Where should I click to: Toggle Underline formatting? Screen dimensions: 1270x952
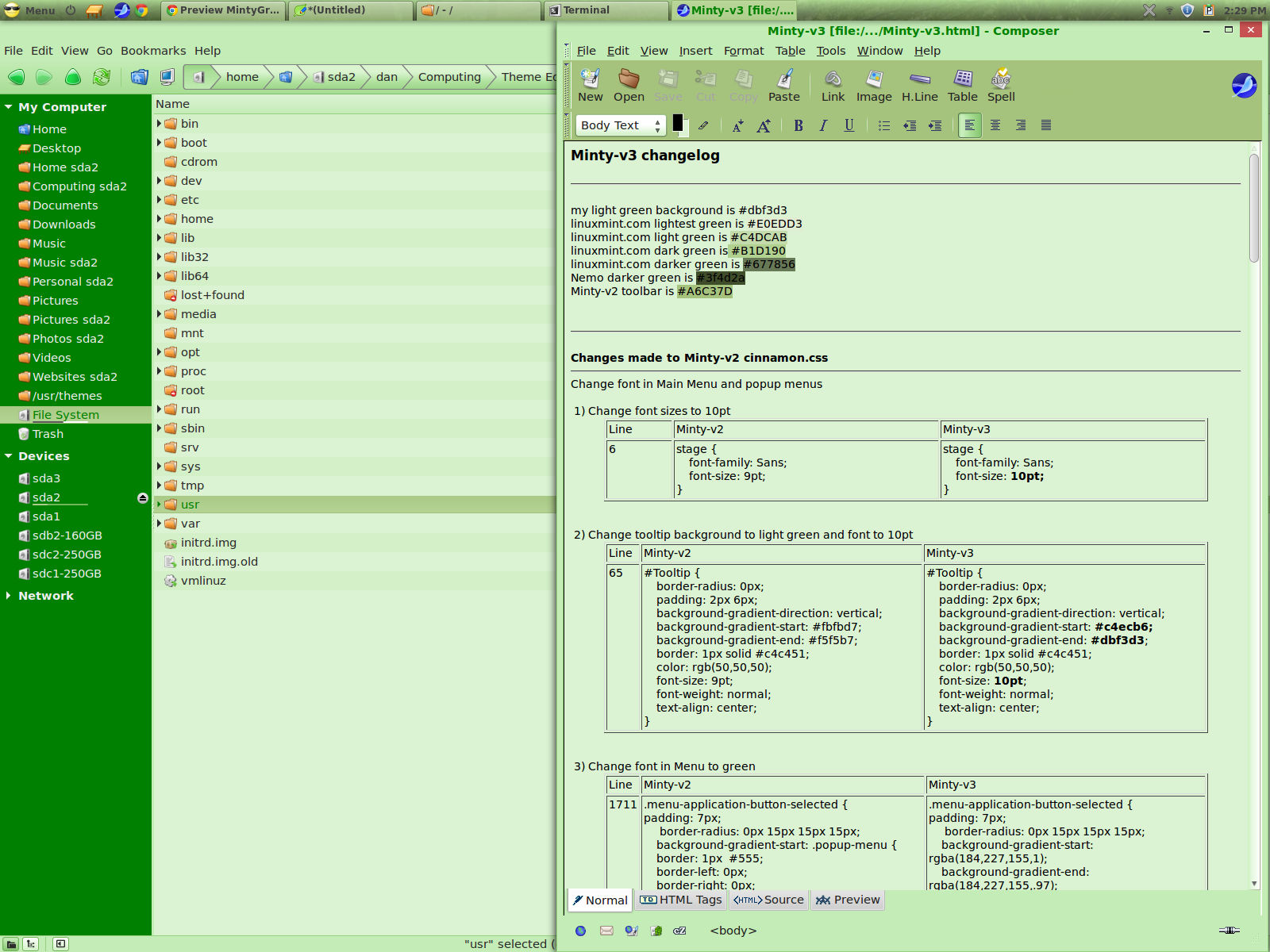pos(849,125)
